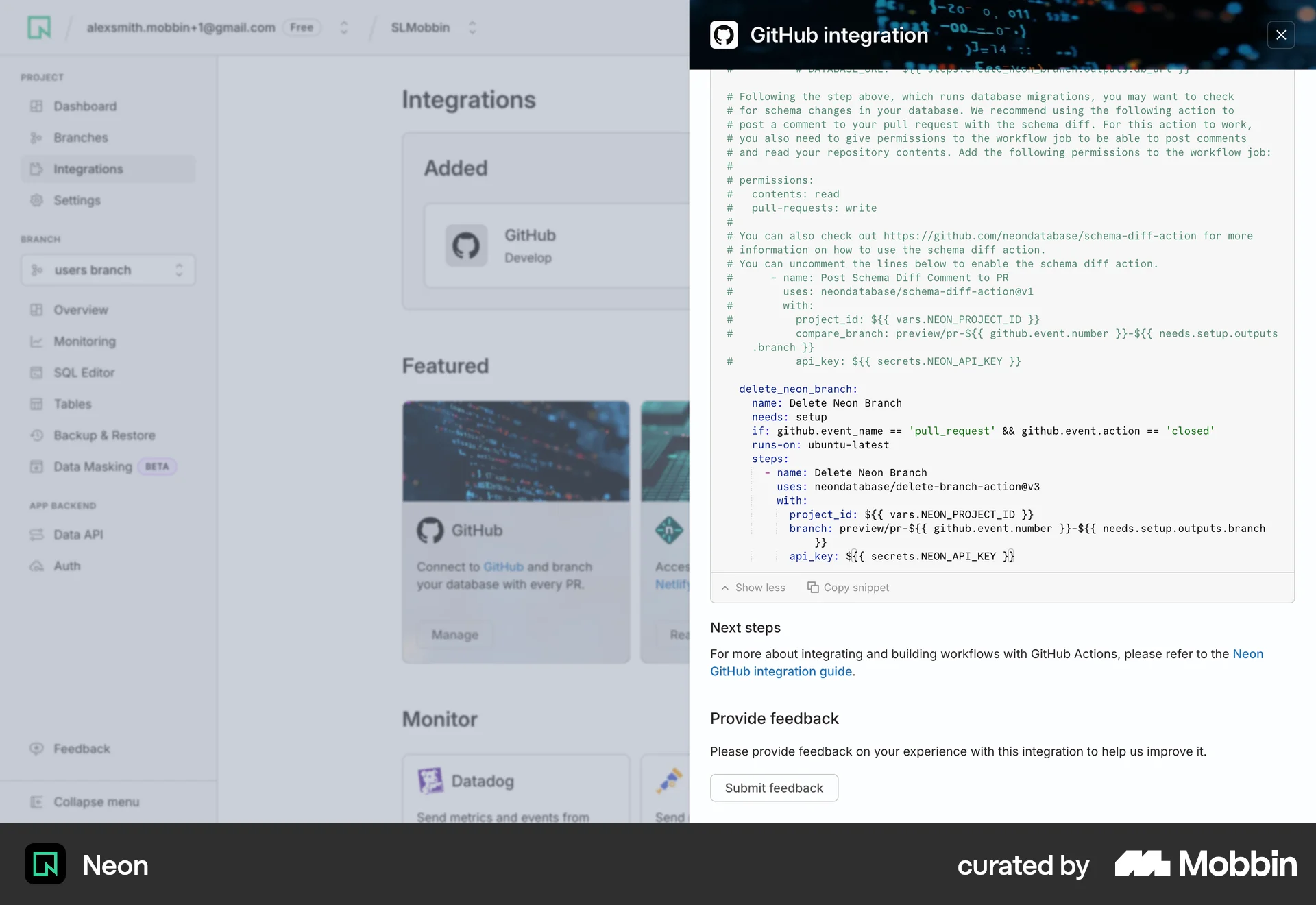
Task: Open Dashboard menu item
Action: [x=108, y=106]
